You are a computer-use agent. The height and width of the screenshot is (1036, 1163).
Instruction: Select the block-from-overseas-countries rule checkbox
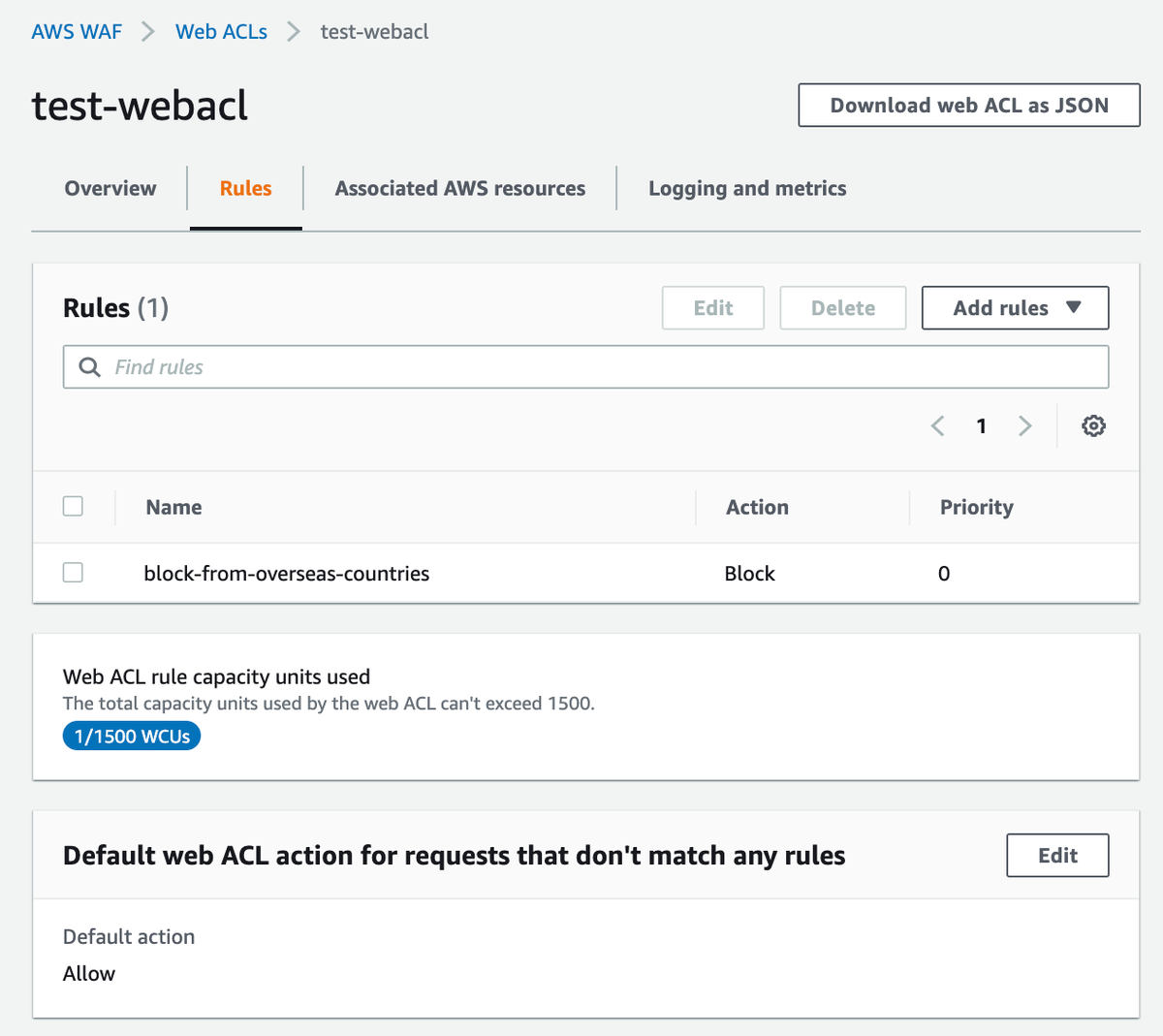73,573
